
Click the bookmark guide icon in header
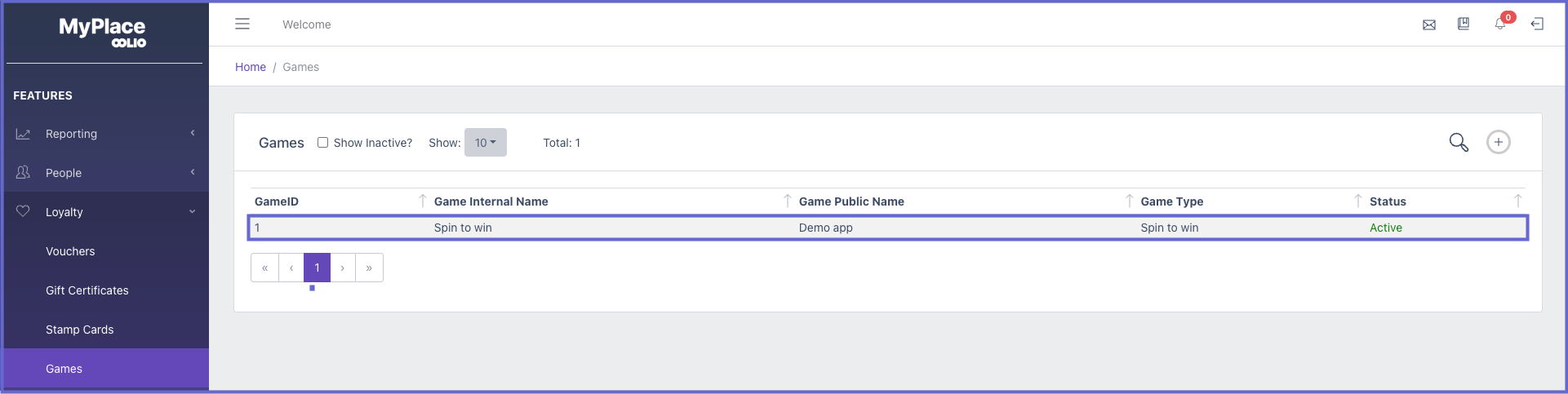coord(1464,24)
